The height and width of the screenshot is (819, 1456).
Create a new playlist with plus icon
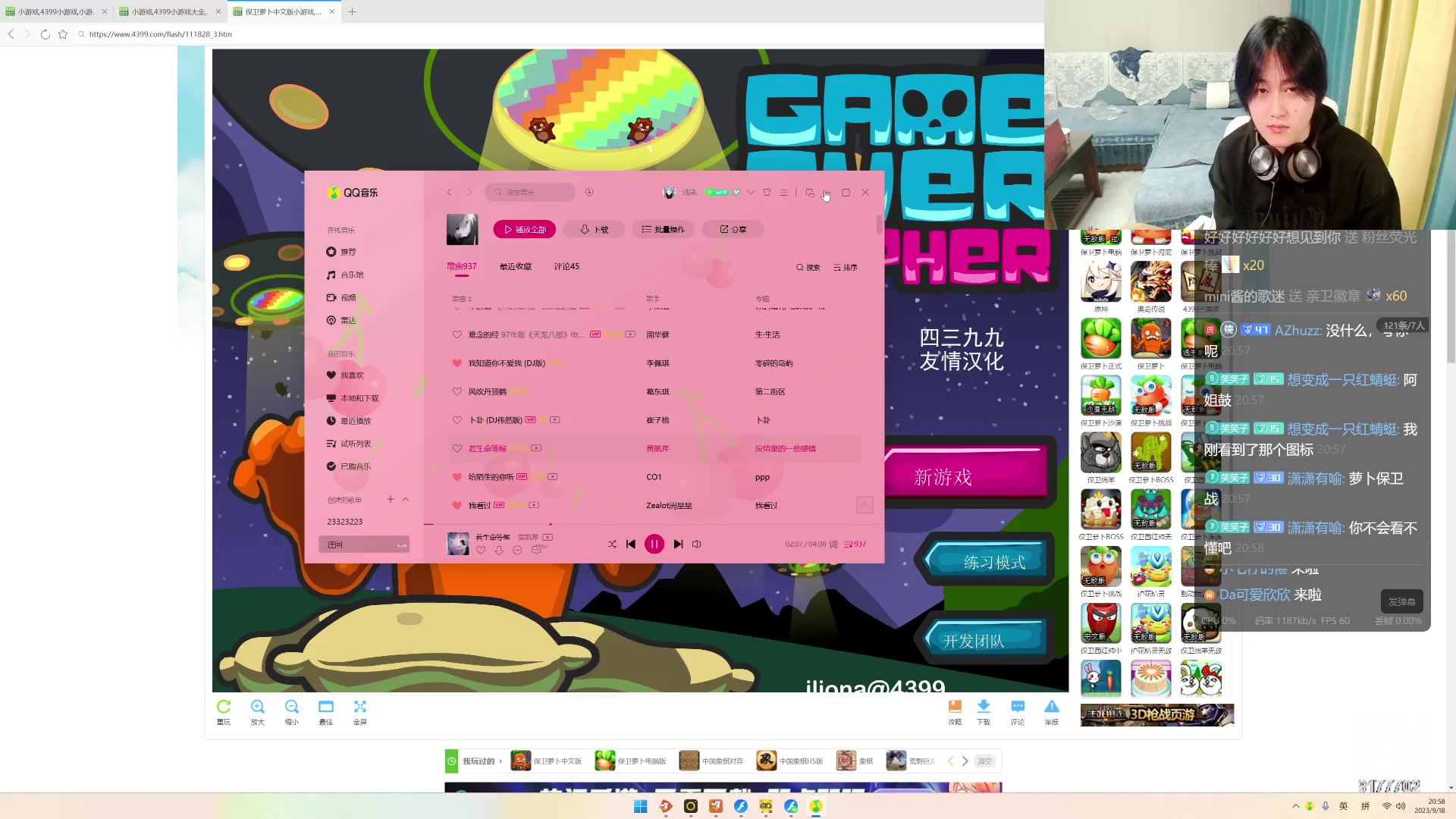pos(391,499)
